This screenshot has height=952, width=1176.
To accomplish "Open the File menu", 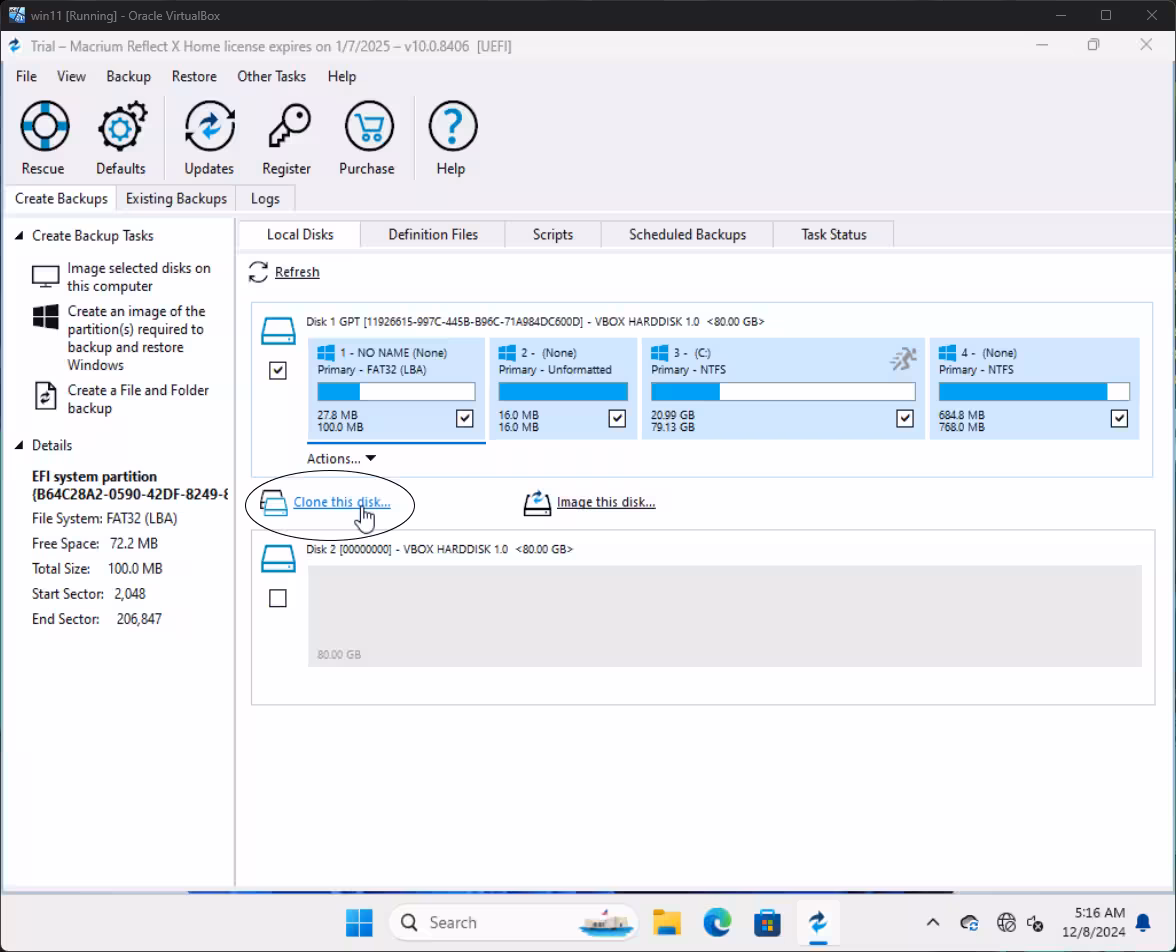I will coord(26,77).
